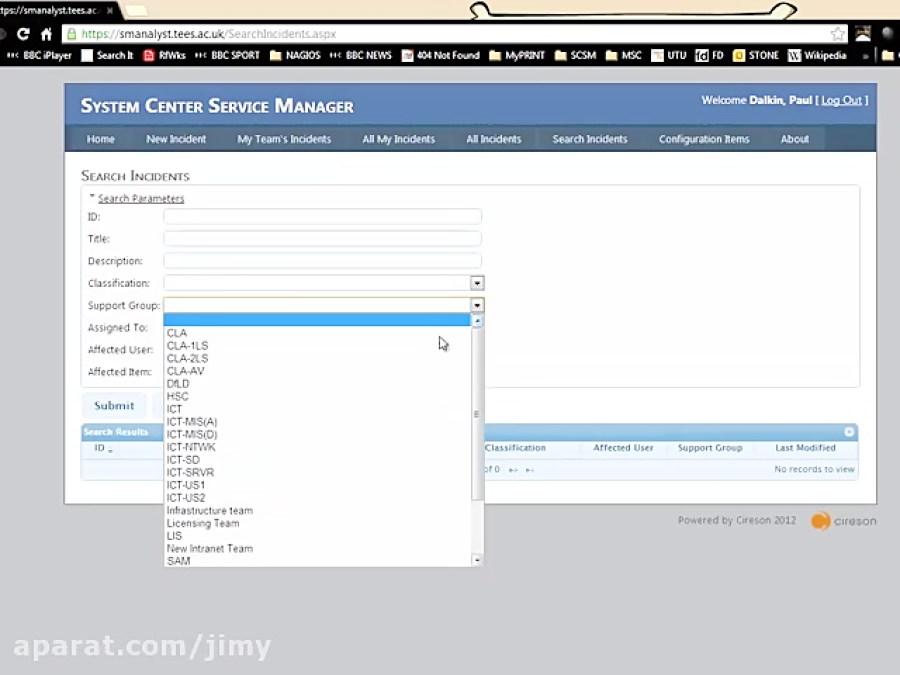Click the Log Out link
This screenshot has height=675, width=900.
point(841,100)
